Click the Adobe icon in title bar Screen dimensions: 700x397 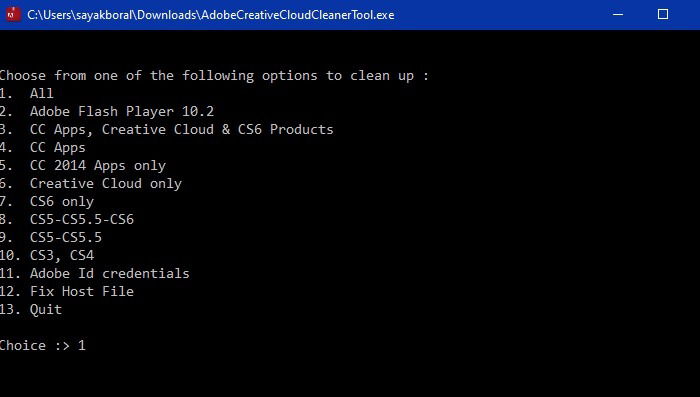(13, 14)
